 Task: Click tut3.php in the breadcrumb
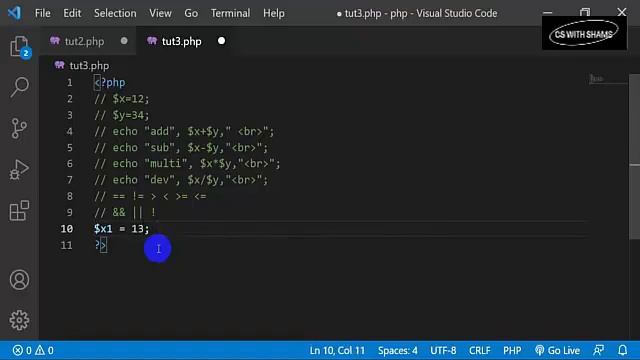(89, 65)
